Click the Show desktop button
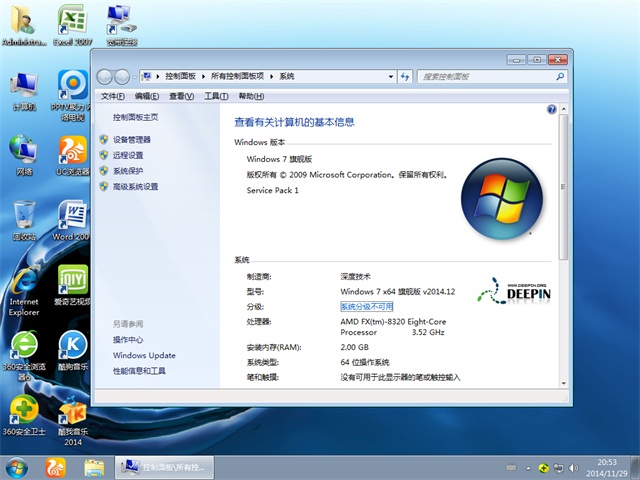The image size is (640, 480). (635, 468)
